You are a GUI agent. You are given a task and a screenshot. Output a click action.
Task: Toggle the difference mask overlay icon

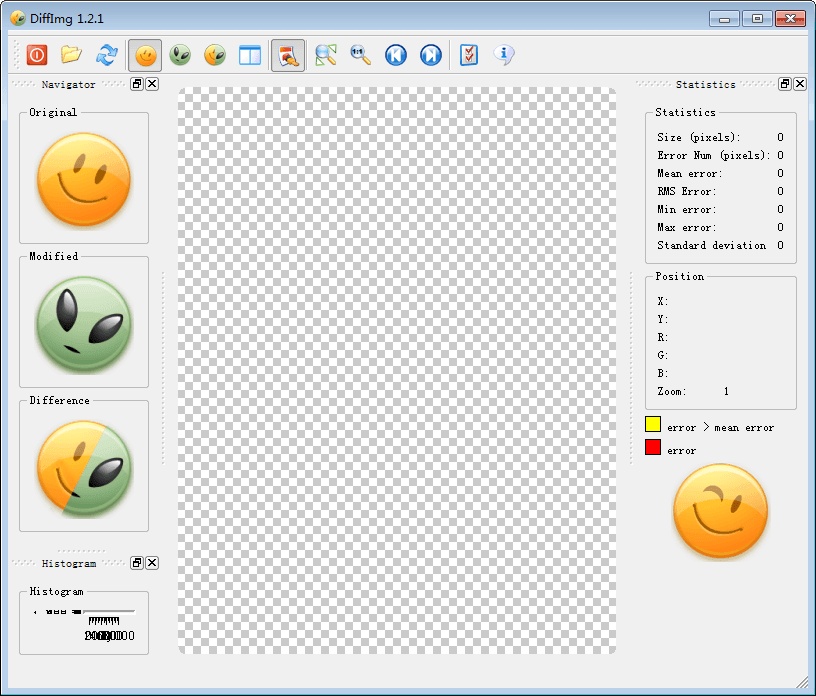click(288, 55)
